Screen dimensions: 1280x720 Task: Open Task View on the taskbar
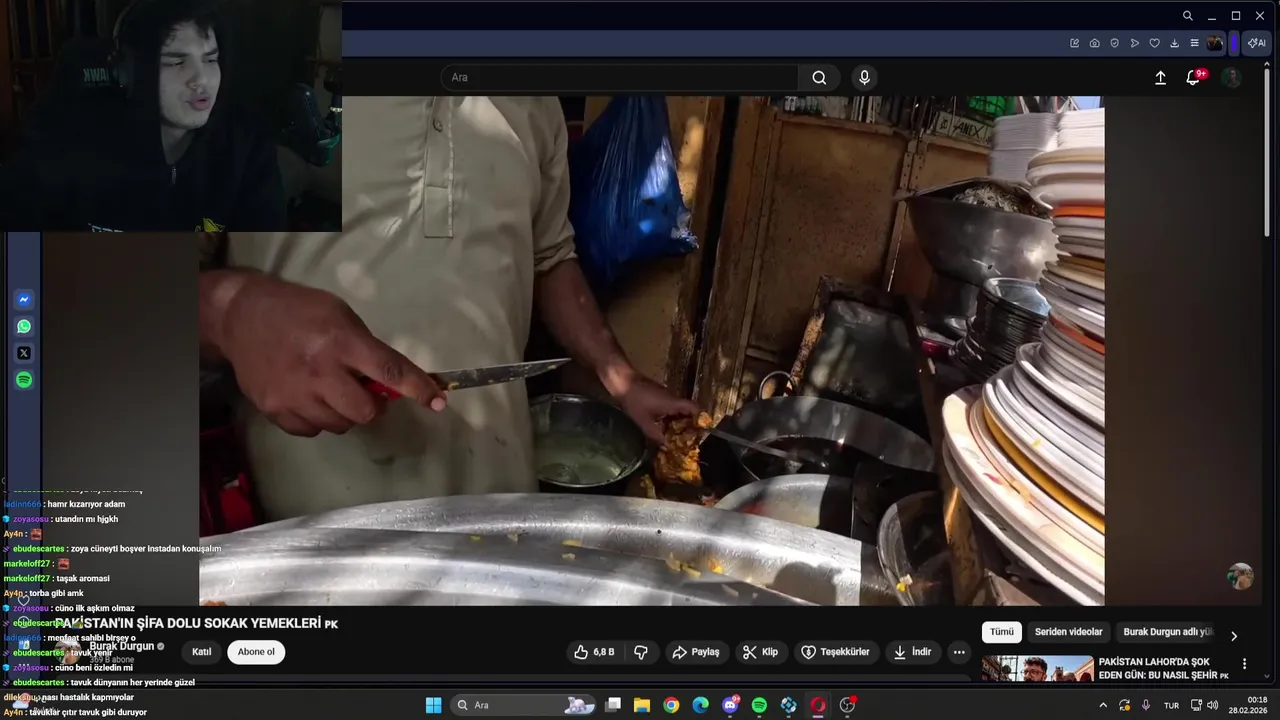click(614, 705)
